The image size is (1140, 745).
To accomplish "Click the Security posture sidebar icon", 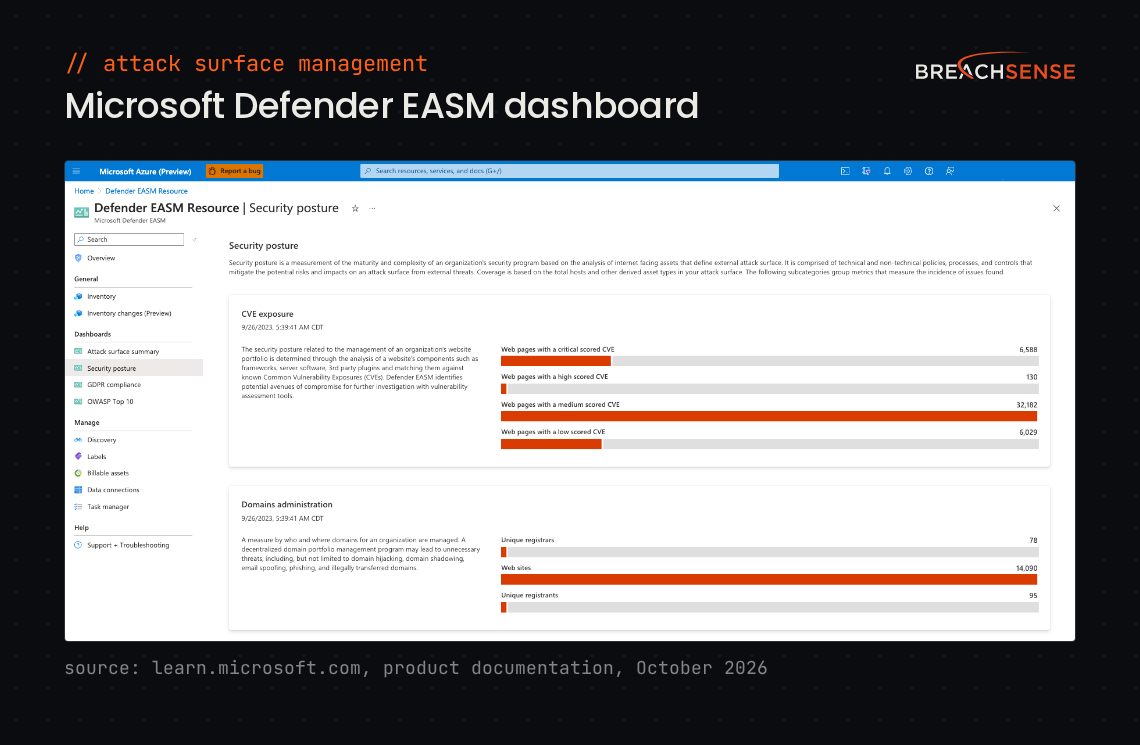I will point(78,369).
